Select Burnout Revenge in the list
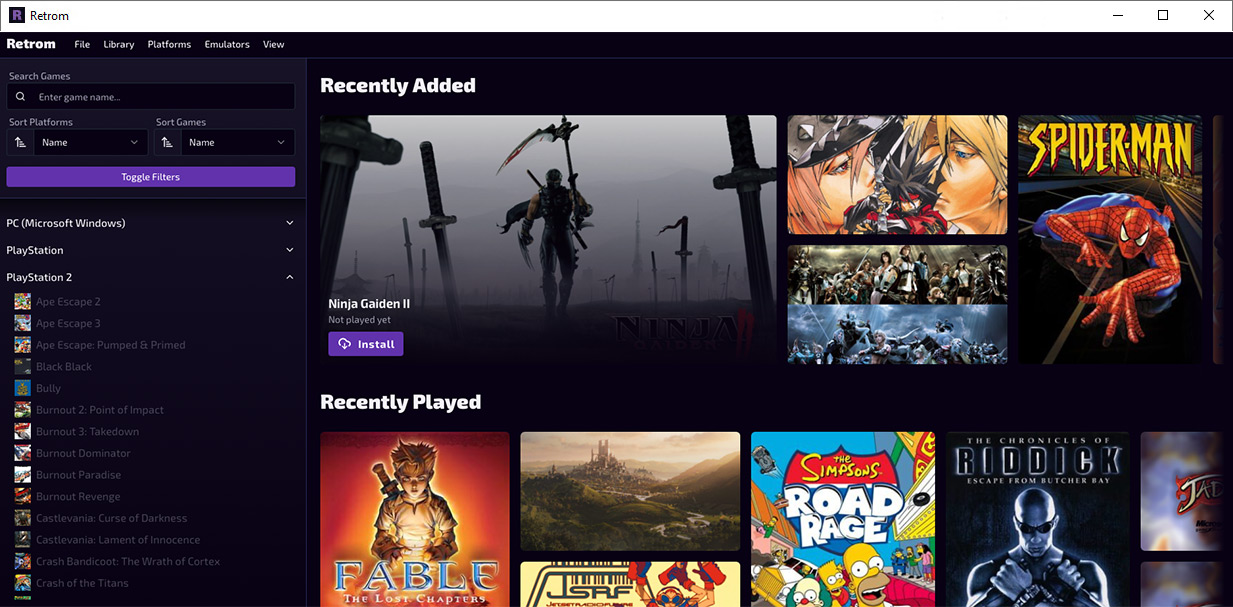 point(78,497)
